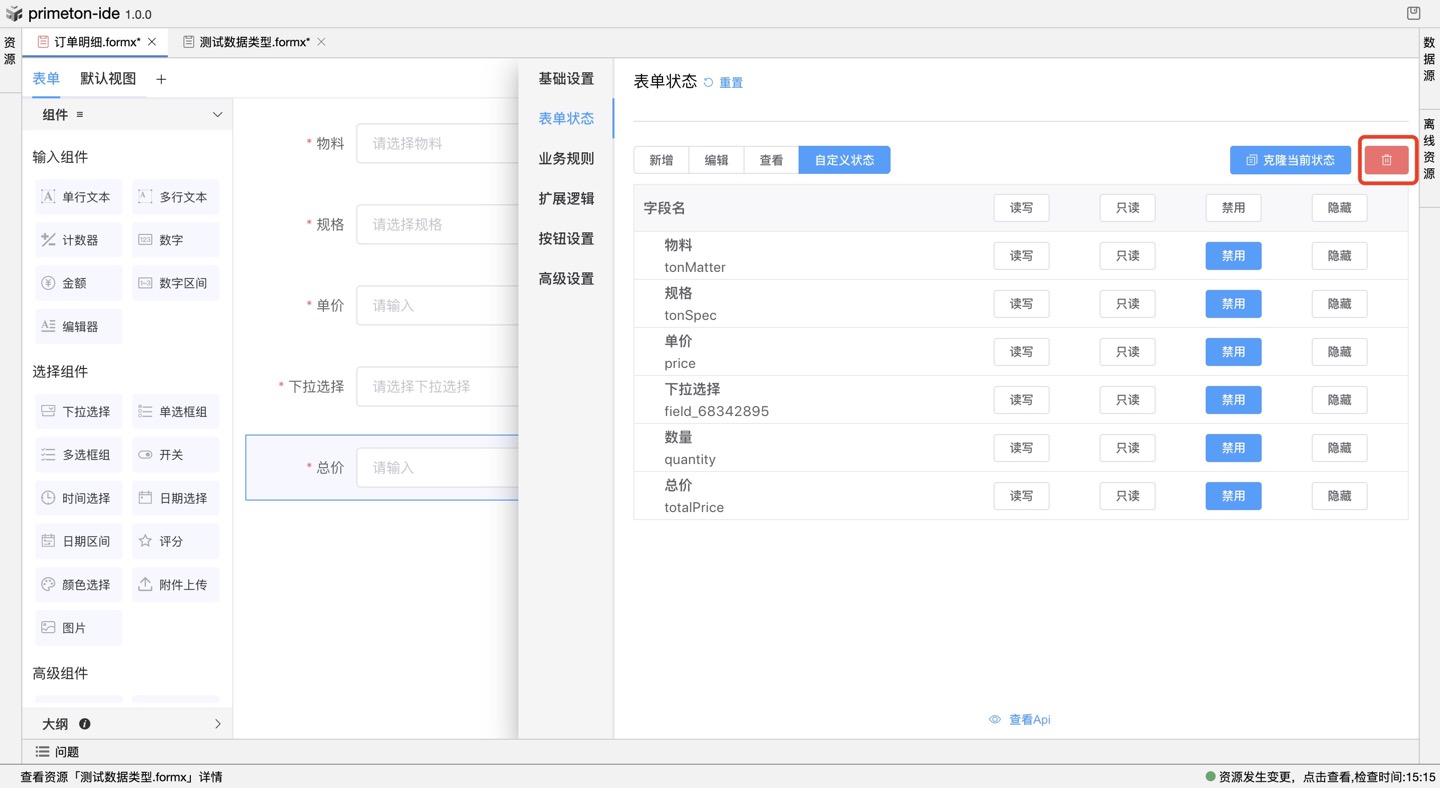Select the 时间选择 clock component
Image resolution: width=1440 pixels, height=788 pixels.
pyautogui.click(x=76, y=498)
